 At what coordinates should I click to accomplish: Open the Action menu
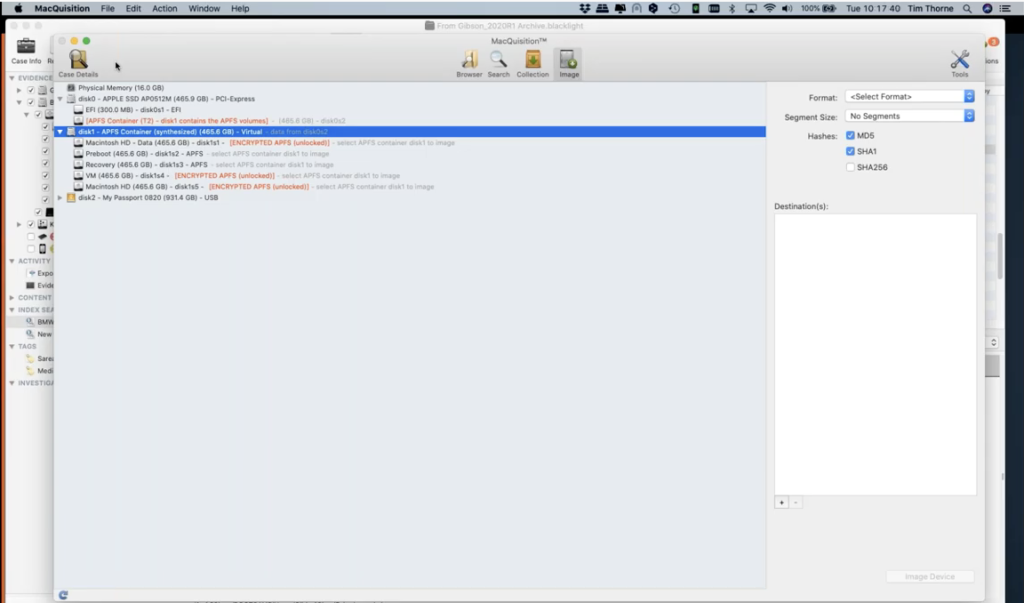click(x=165, y=8)
